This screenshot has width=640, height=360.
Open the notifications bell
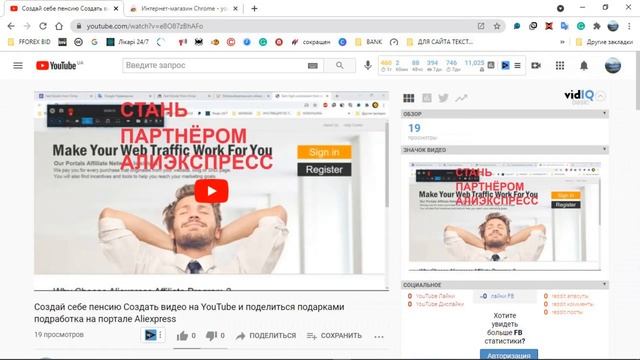coord(584,65)
